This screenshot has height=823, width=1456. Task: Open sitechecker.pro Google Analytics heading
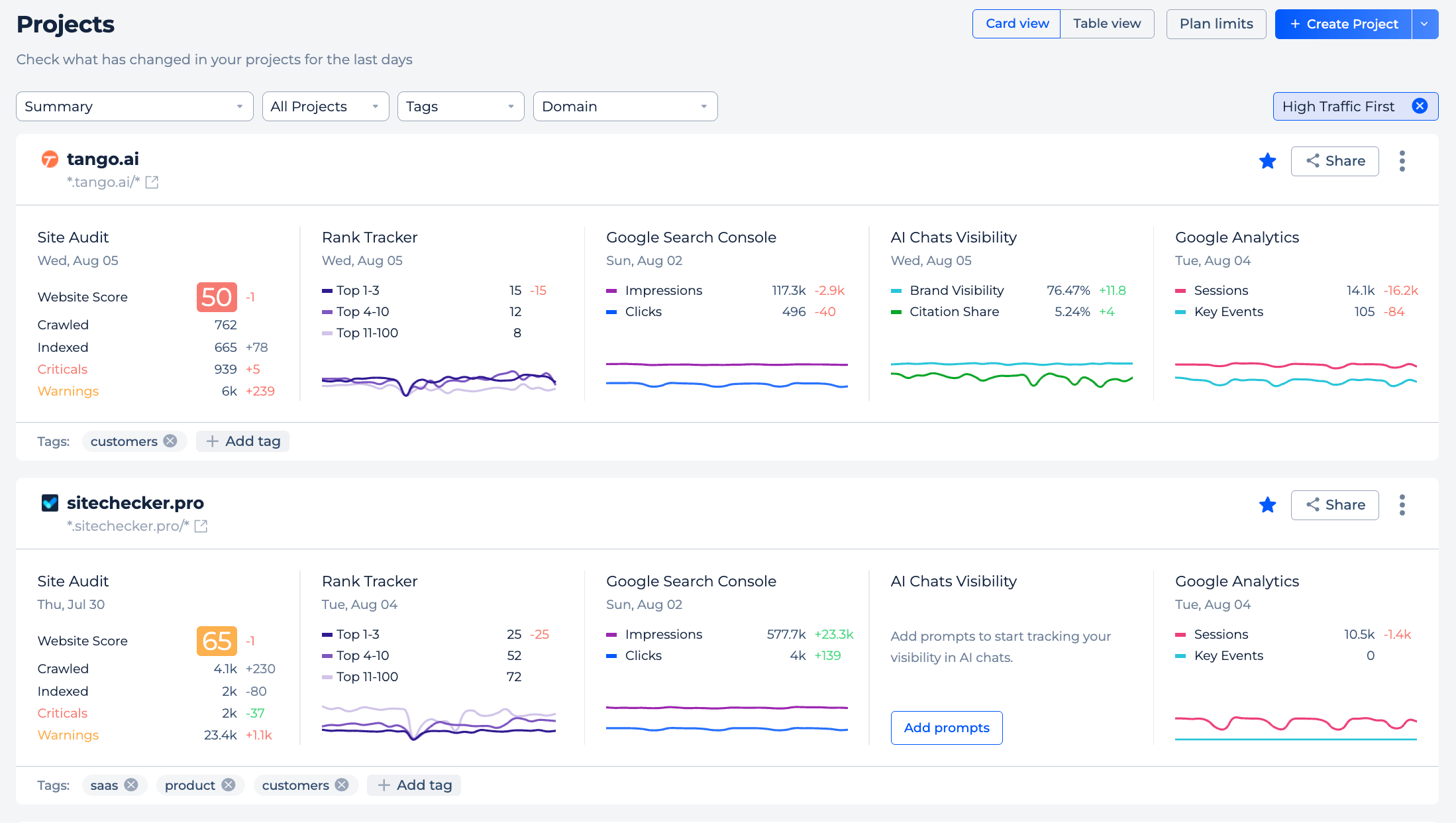(x=1237, y=581)
